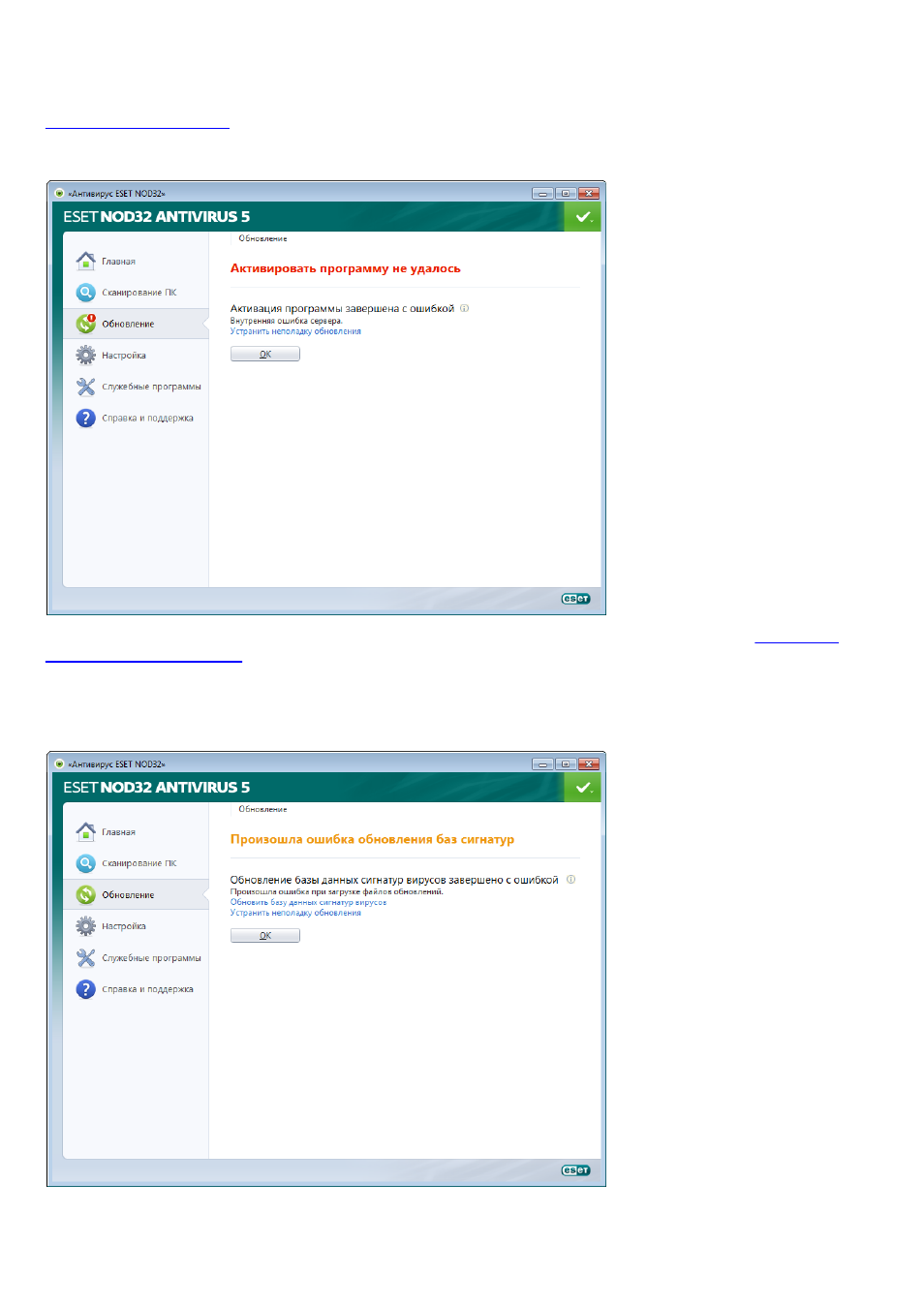This screenshot has width=924, height=1308.
Task: Click text Внутренняя ошибка сервера
Action: [286, 321]
